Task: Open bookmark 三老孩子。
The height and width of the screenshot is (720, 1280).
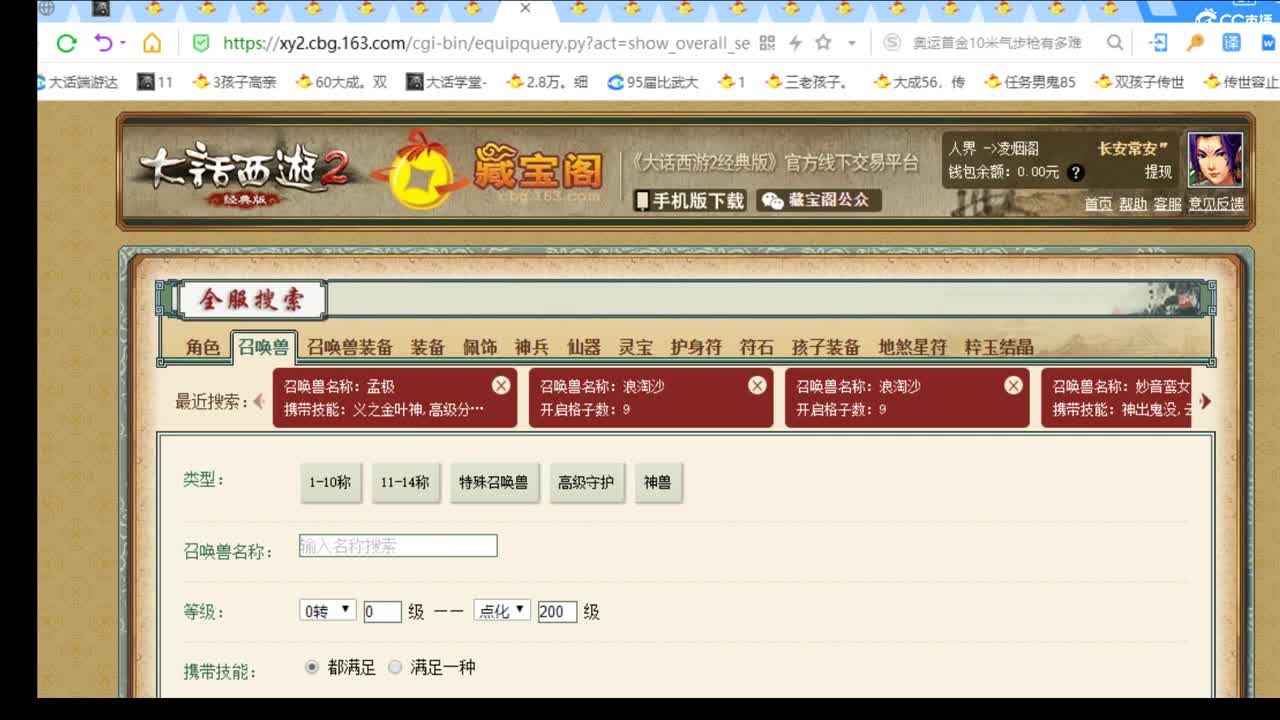Action: [806, 82]
